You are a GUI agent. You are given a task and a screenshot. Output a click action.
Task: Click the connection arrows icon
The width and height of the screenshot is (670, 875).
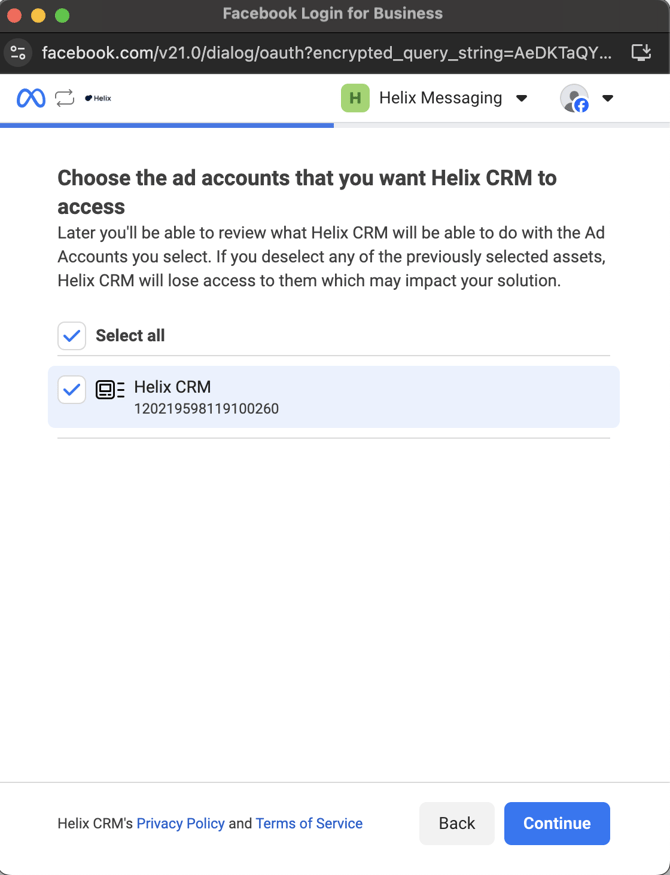[65, 98]
